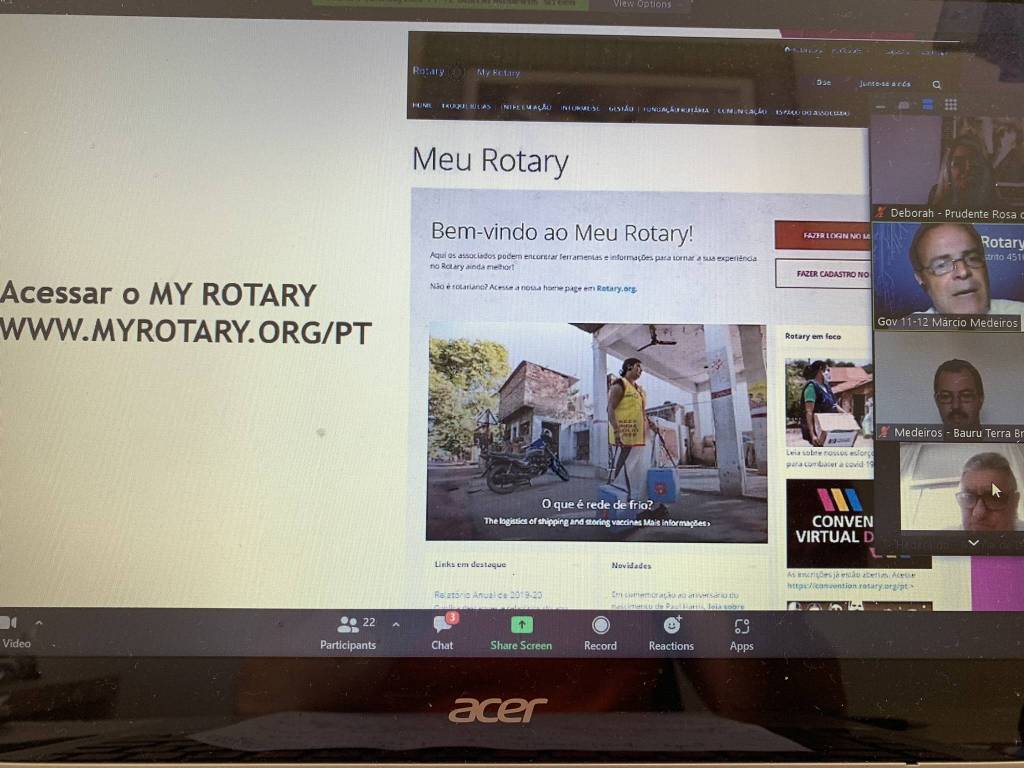This screenshot has height=768, width=1024.
Task: Open the HOME menu item in navbar
Action: pyautogui.click(x=422, y=108)
